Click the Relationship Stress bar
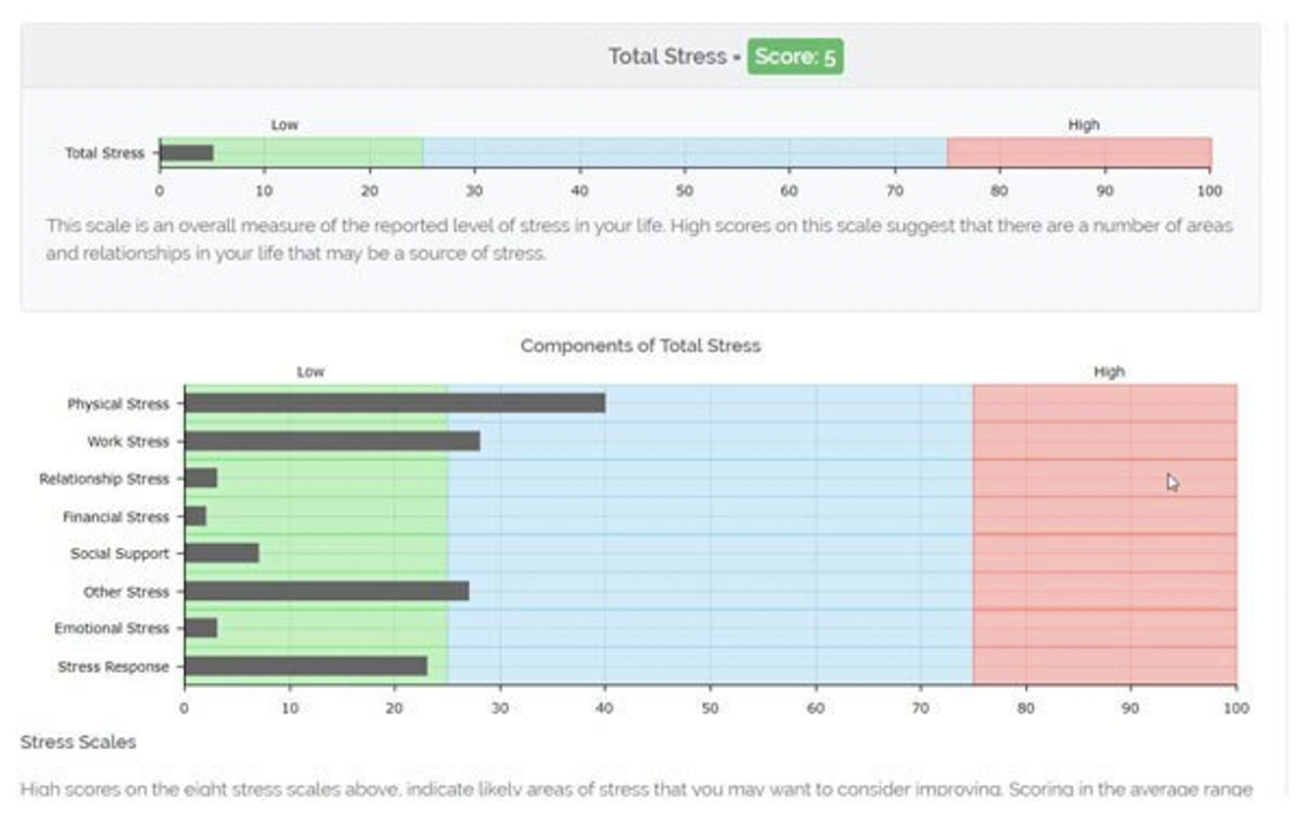 tap(200, 478)
